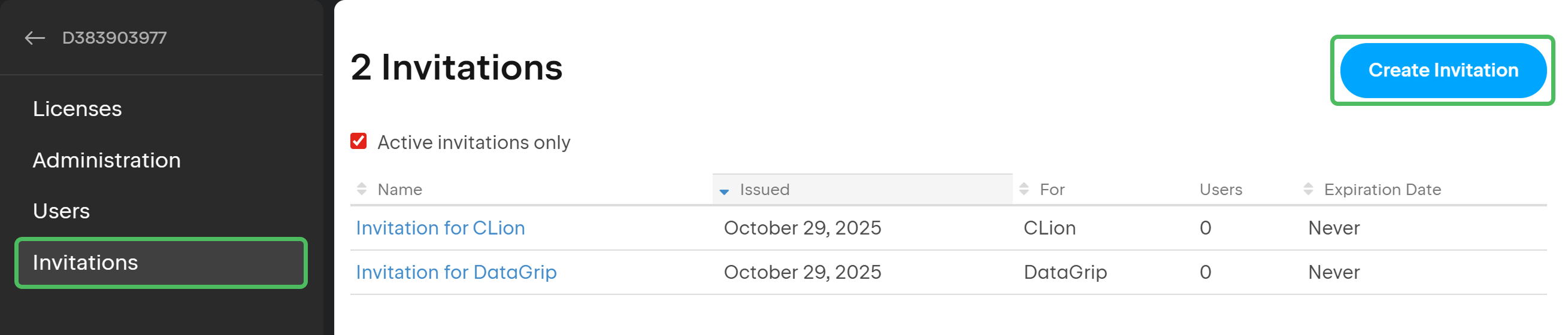Image resolution: width=1568 pixels, height=335 pixels.
Task: Click the Name column sort icon
Action: pyautogui.click(x=362, y=189)
